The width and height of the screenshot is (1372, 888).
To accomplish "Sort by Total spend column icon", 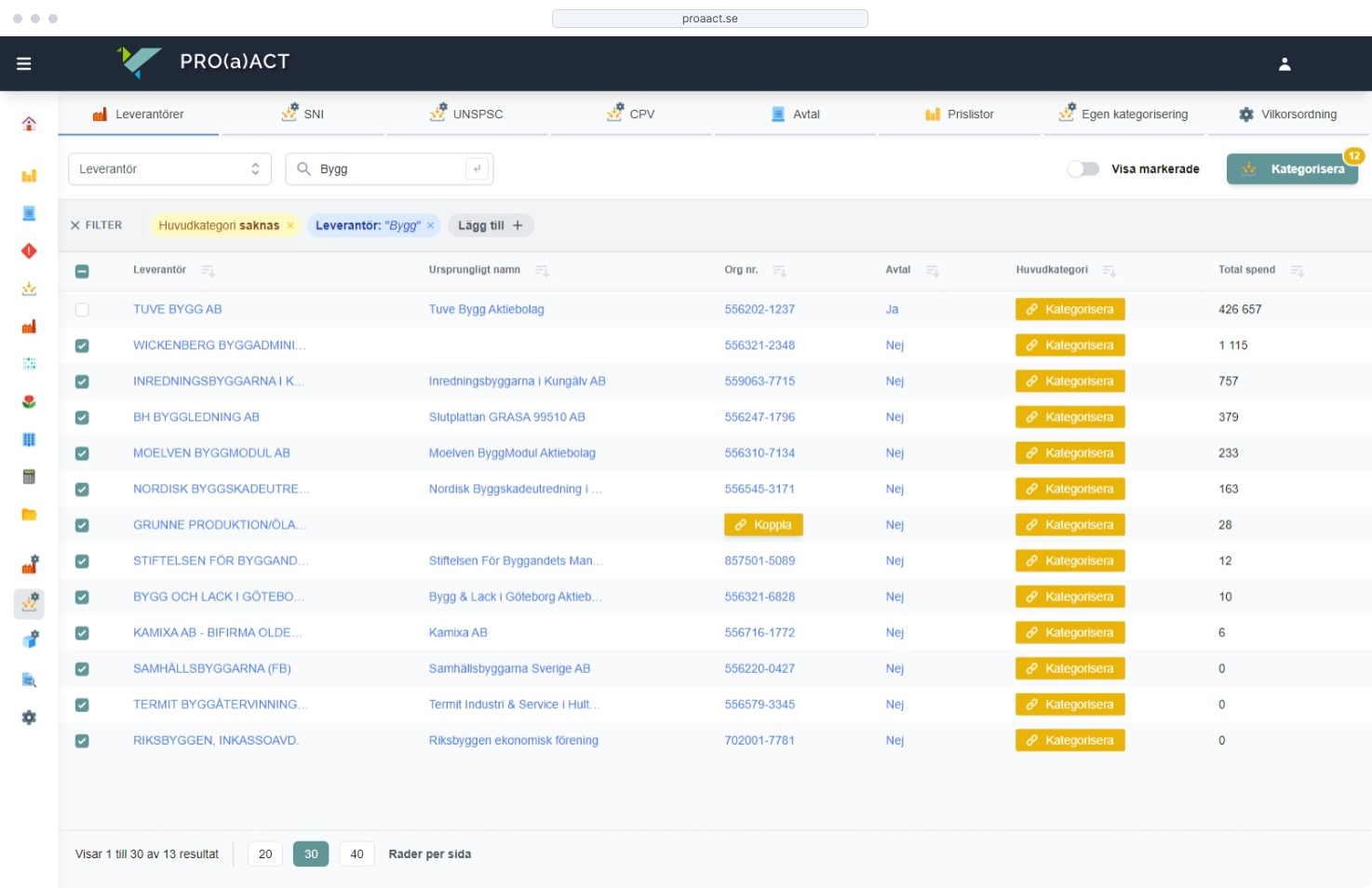I will [x=1298, y=271].
